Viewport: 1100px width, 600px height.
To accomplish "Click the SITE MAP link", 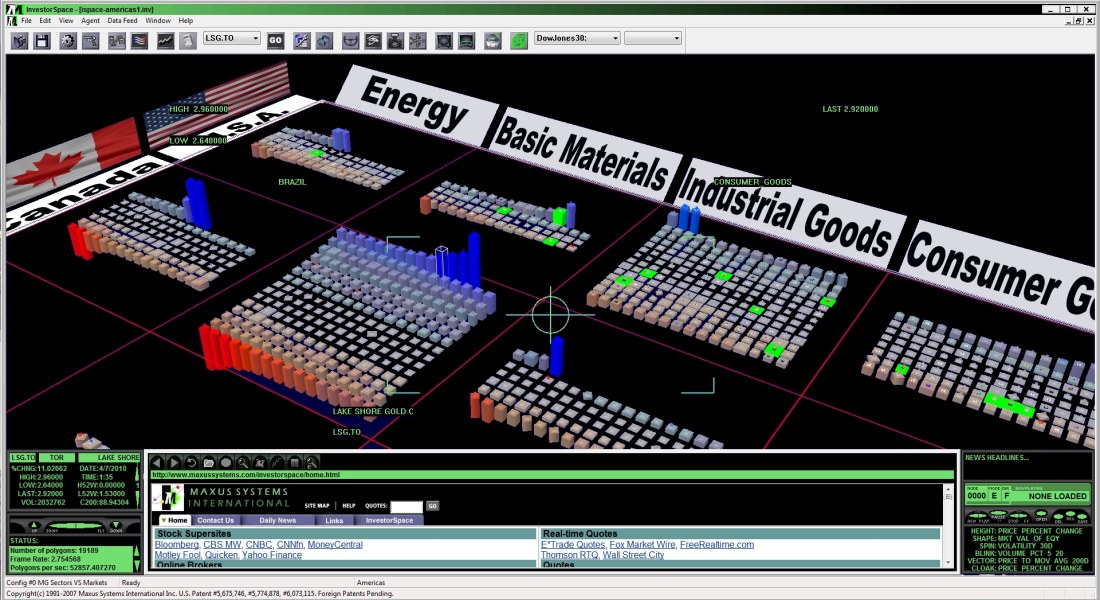I will 316,505.
